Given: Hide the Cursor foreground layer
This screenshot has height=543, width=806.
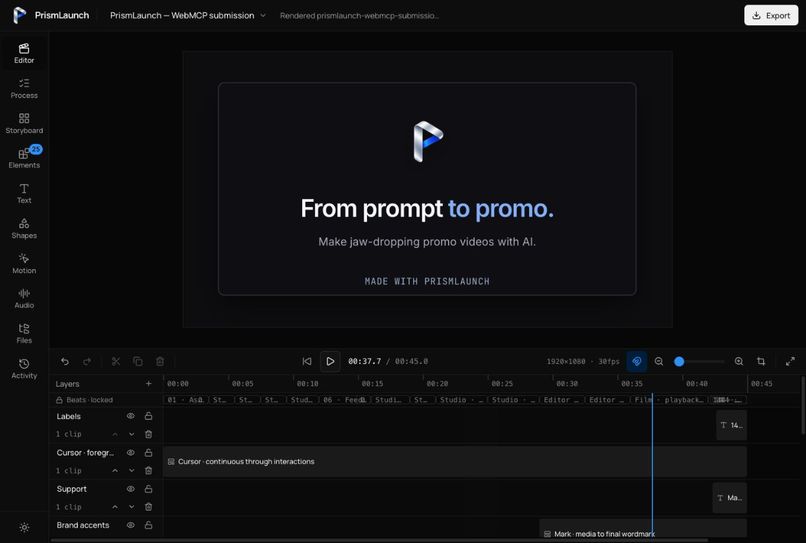Looking at the screenshot, I should pyautogui.click(x=131, y=452).
